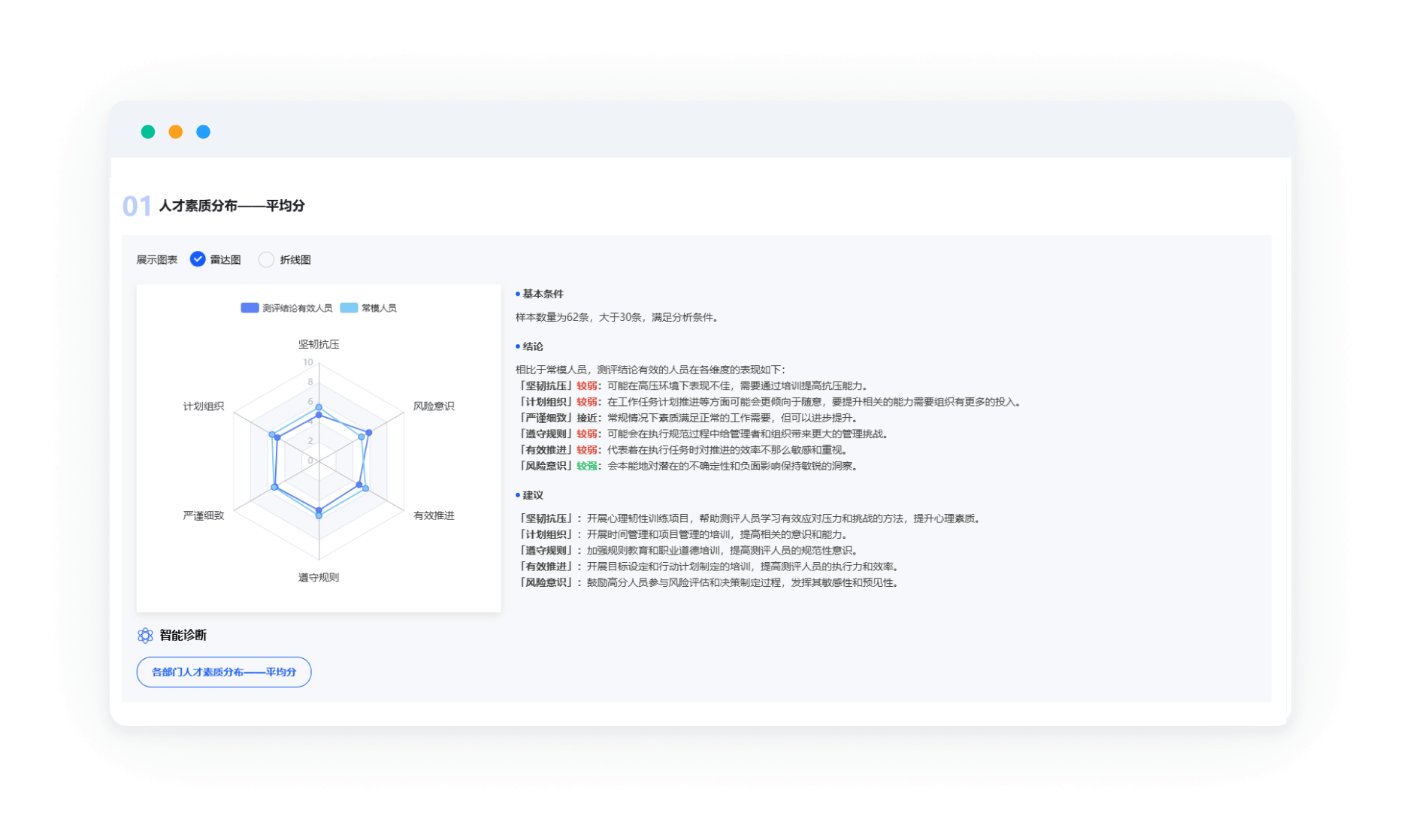Click the 坚韧抗压 radar axis label
Screen dimensions: 1401x840
click(x=319, y=344)
